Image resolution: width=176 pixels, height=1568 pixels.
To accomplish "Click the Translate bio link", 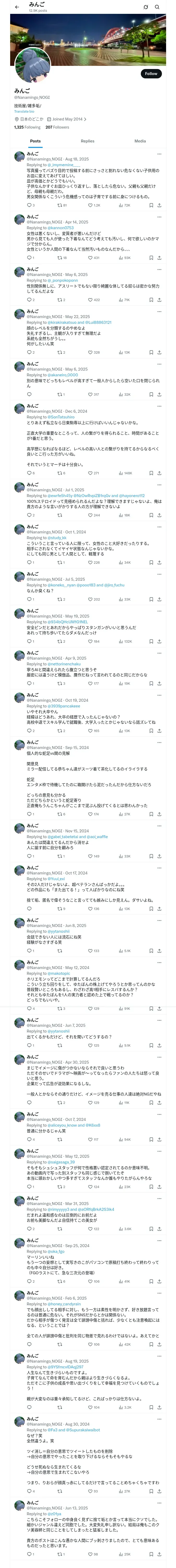I will tap(24, 111).
